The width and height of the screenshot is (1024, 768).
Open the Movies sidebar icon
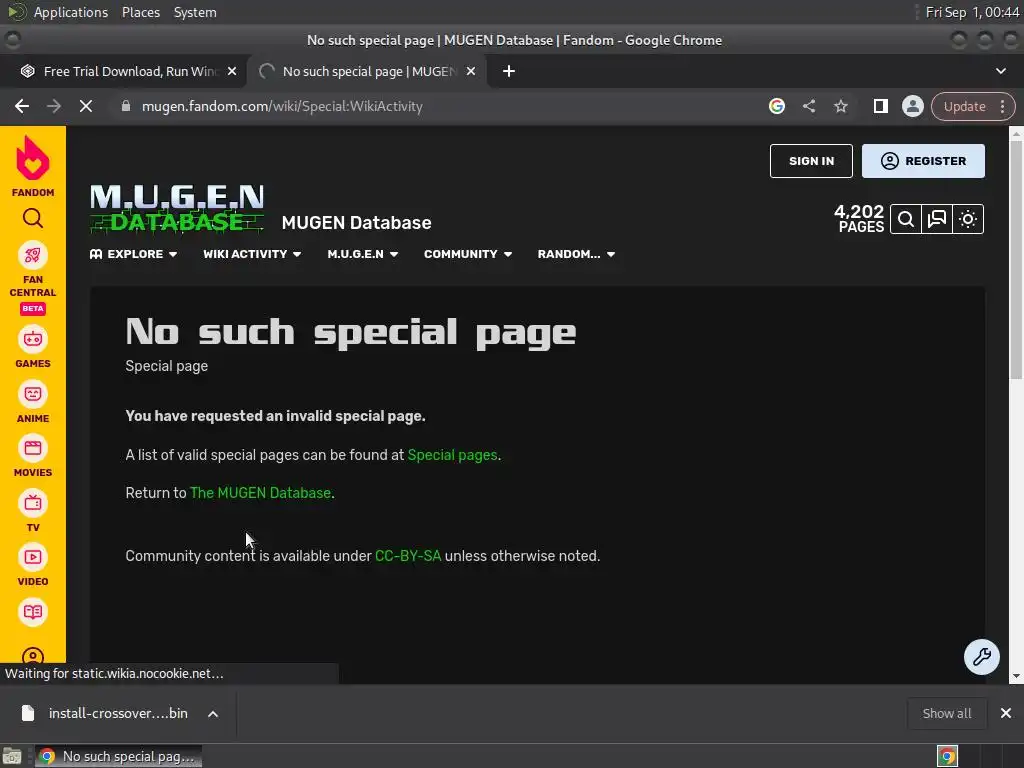(x=33, y=448)
